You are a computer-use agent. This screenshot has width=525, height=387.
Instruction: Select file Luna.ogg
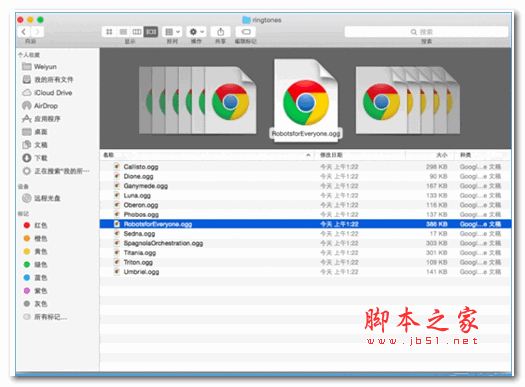tap(305, 195)
